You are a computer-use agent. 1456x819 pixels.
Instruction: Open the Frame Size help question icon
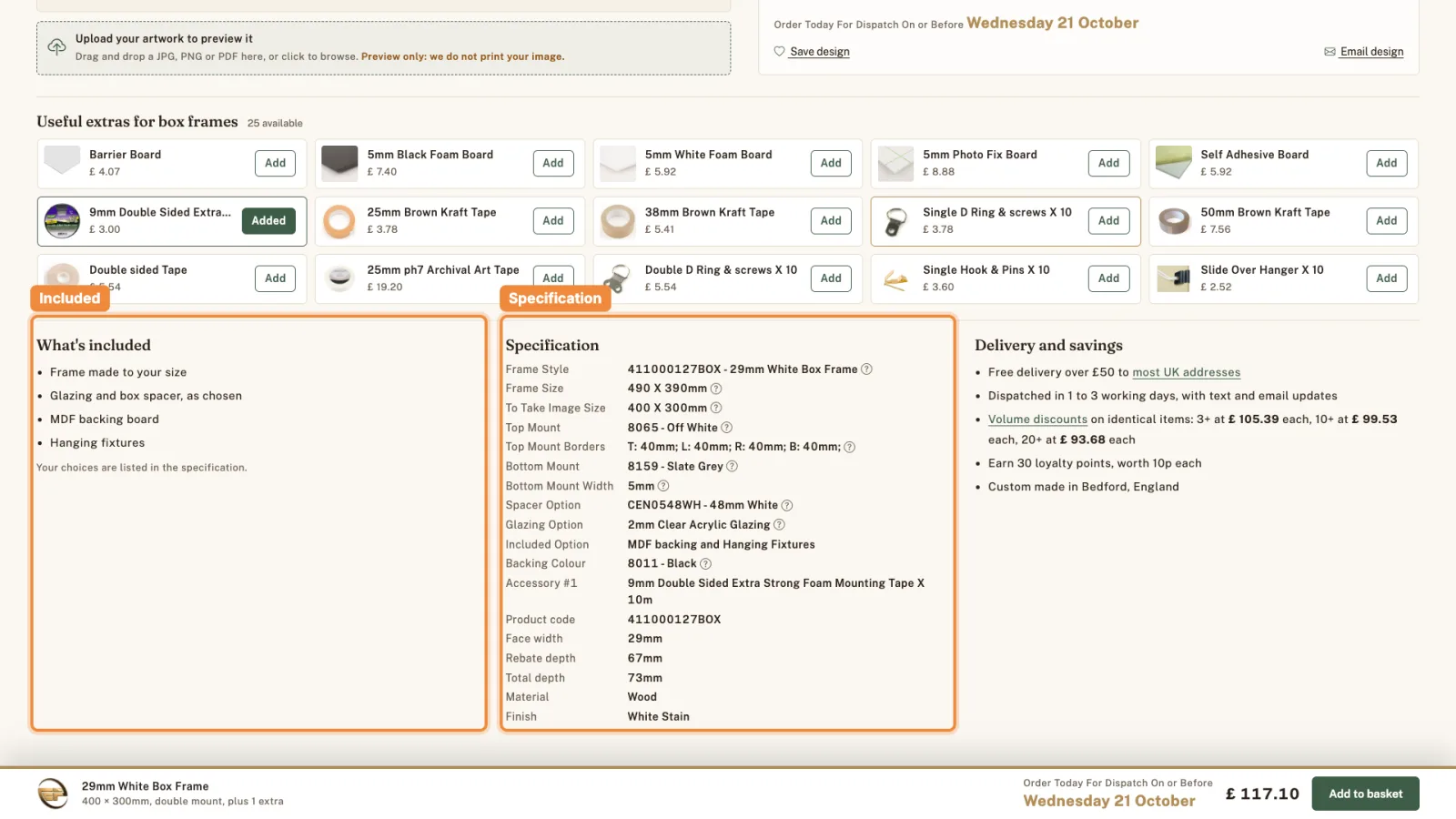tap(716, 389)
